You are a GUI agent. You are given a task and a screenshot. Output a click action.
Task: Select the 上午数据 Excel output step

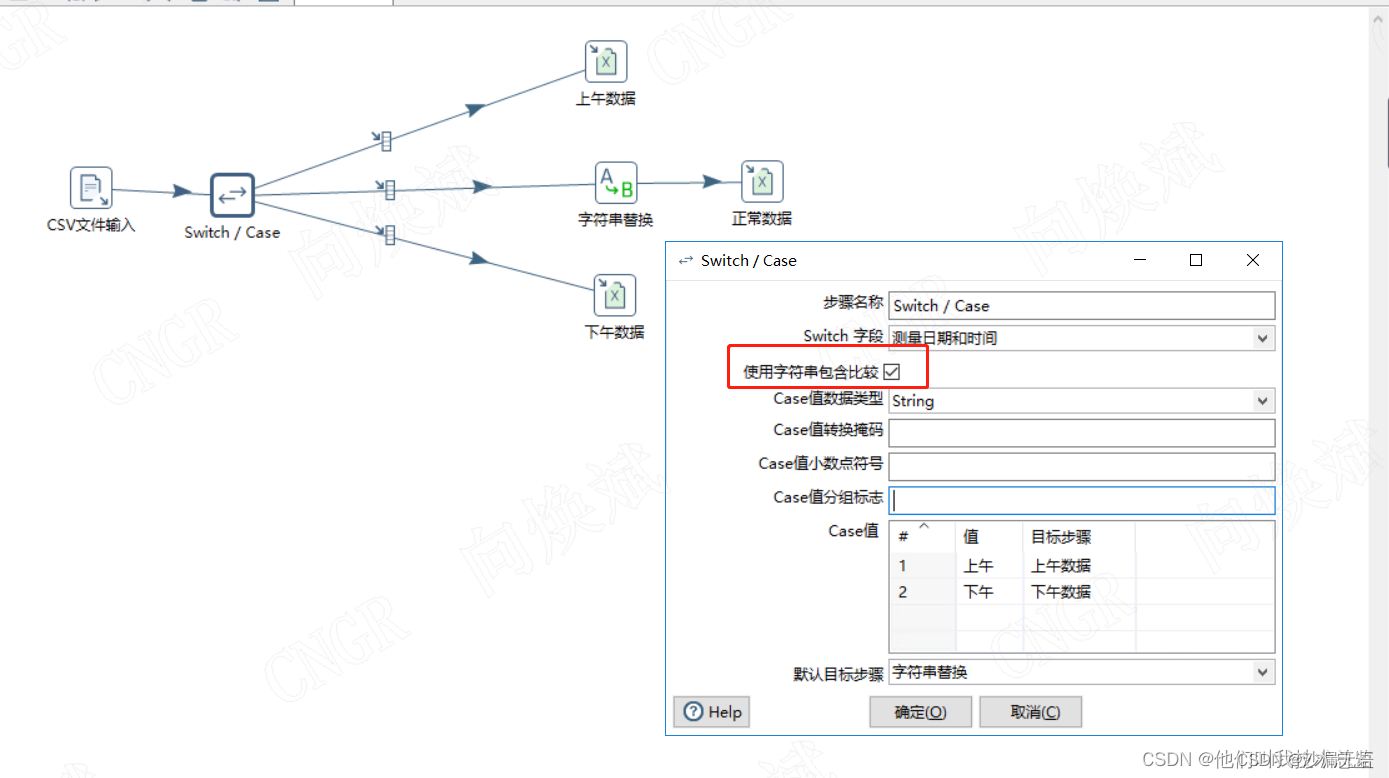click(x=604, y=60)
